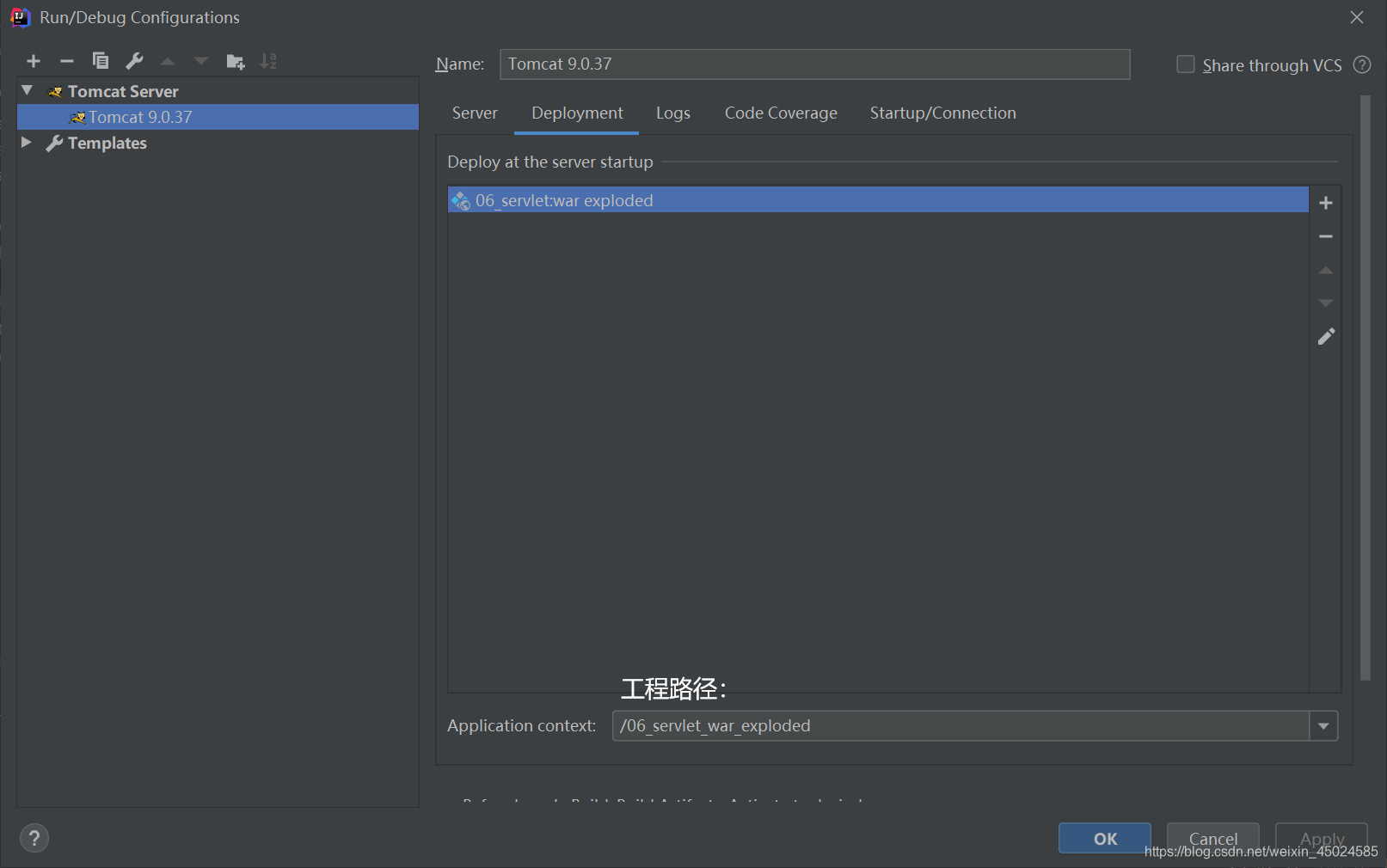The image size is (1387, 868).
Task: Select the Tomcat Server group label
Action: [x=123, y=91]
